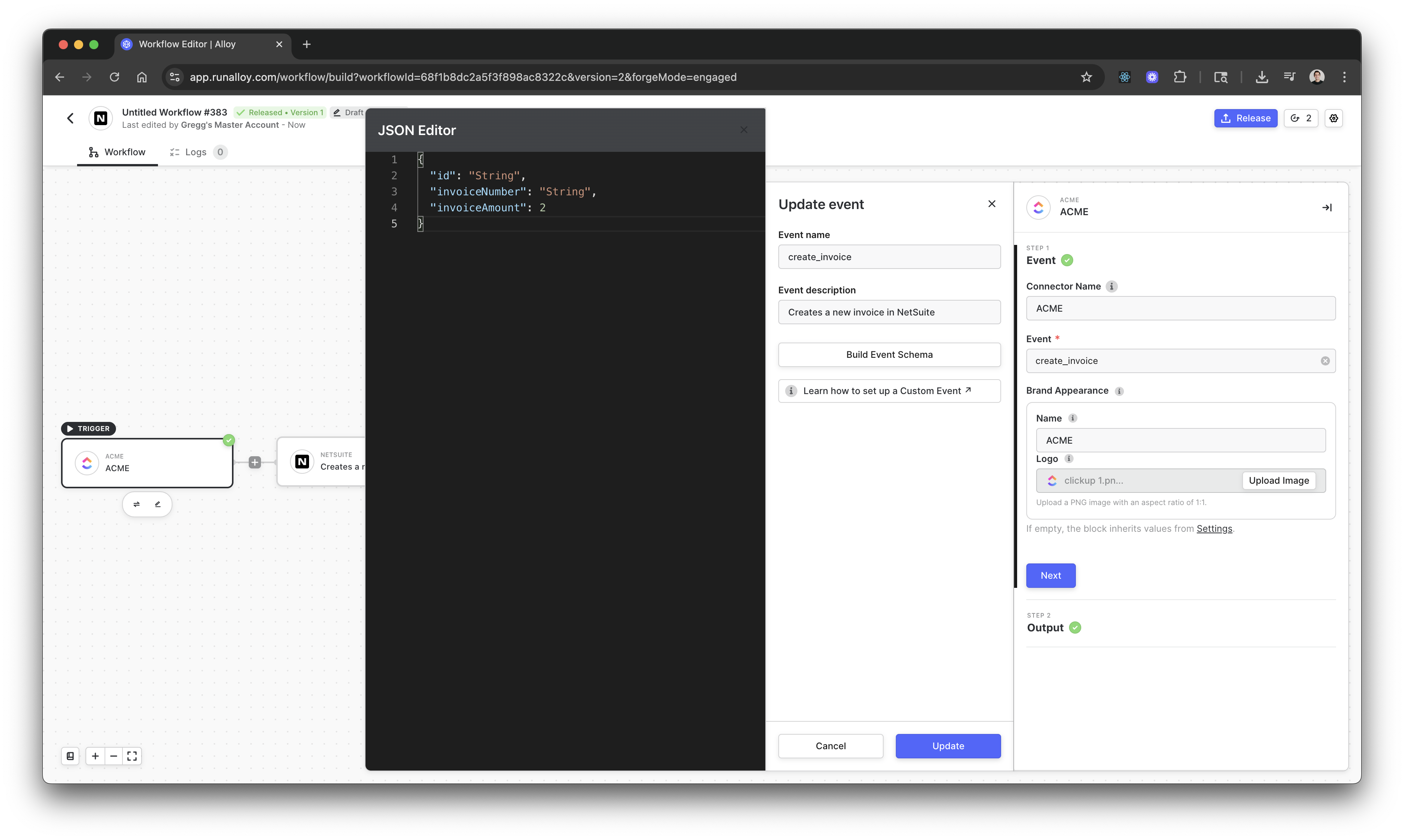Select the Workflow tab
Screen dimensions: 1404x840
[x=117, y=152]
